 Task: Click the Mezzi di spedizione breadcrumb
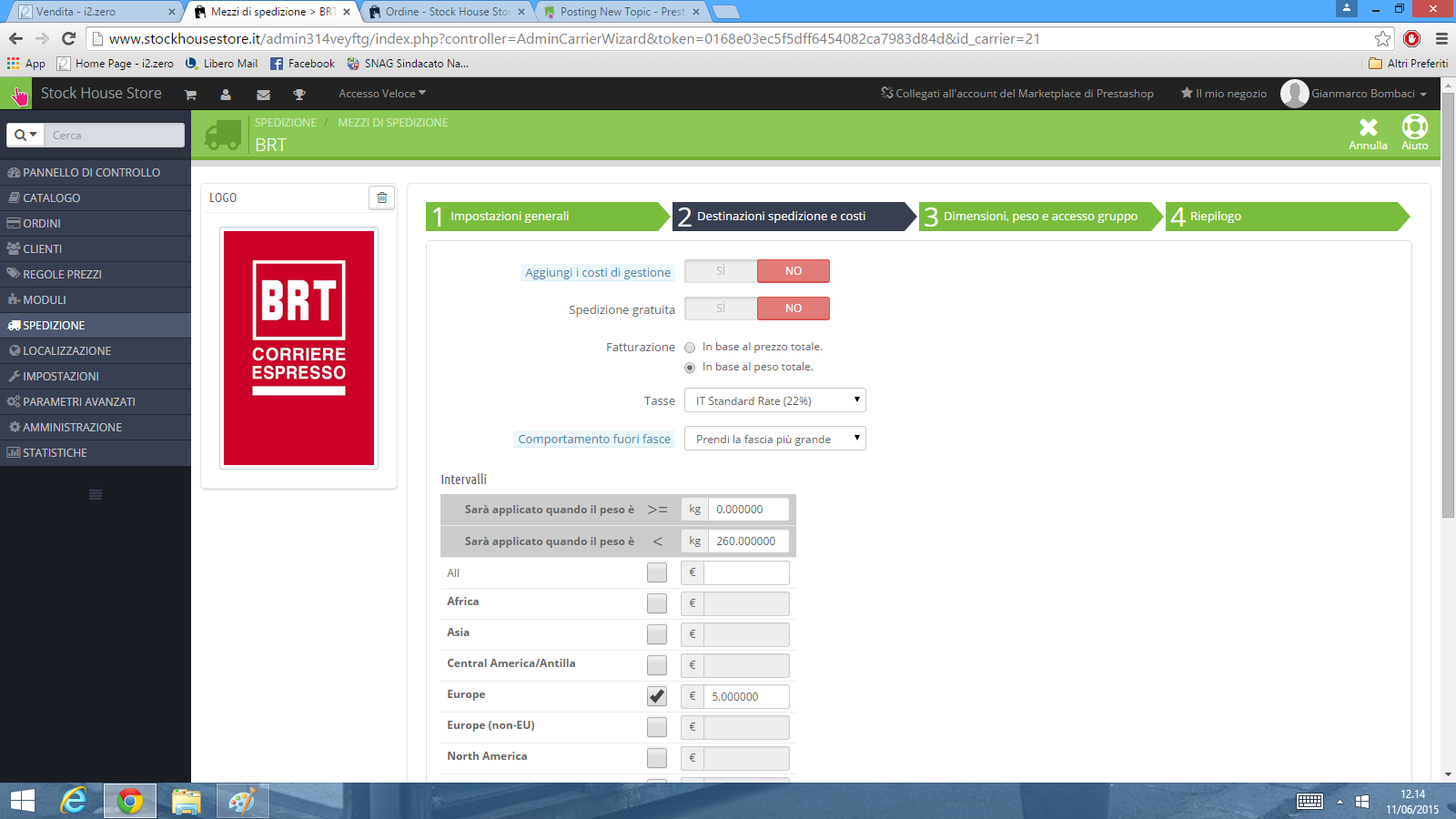pos(393,123)
